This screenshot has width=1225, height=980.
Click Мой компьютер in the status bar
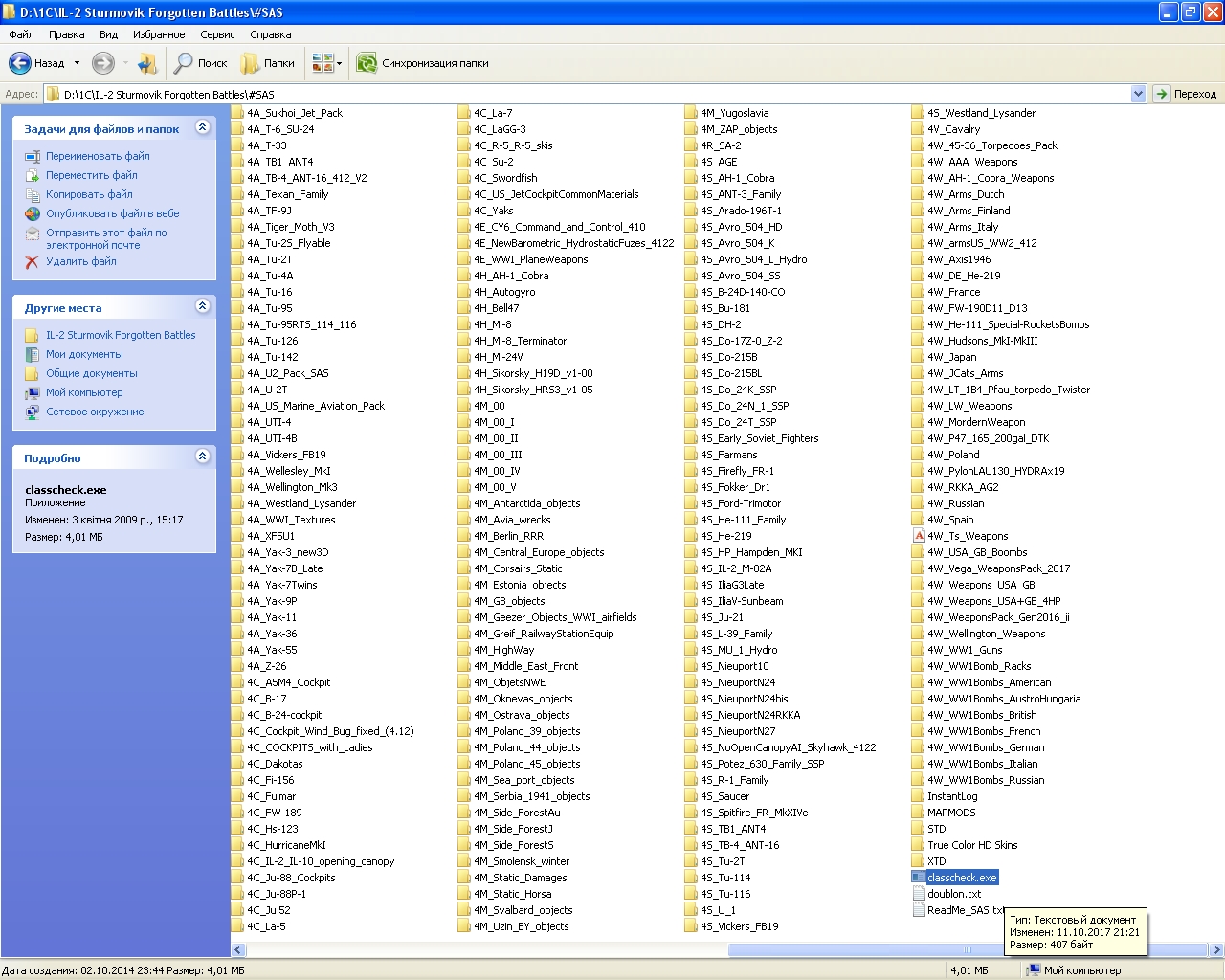[x=1074, y=970]
